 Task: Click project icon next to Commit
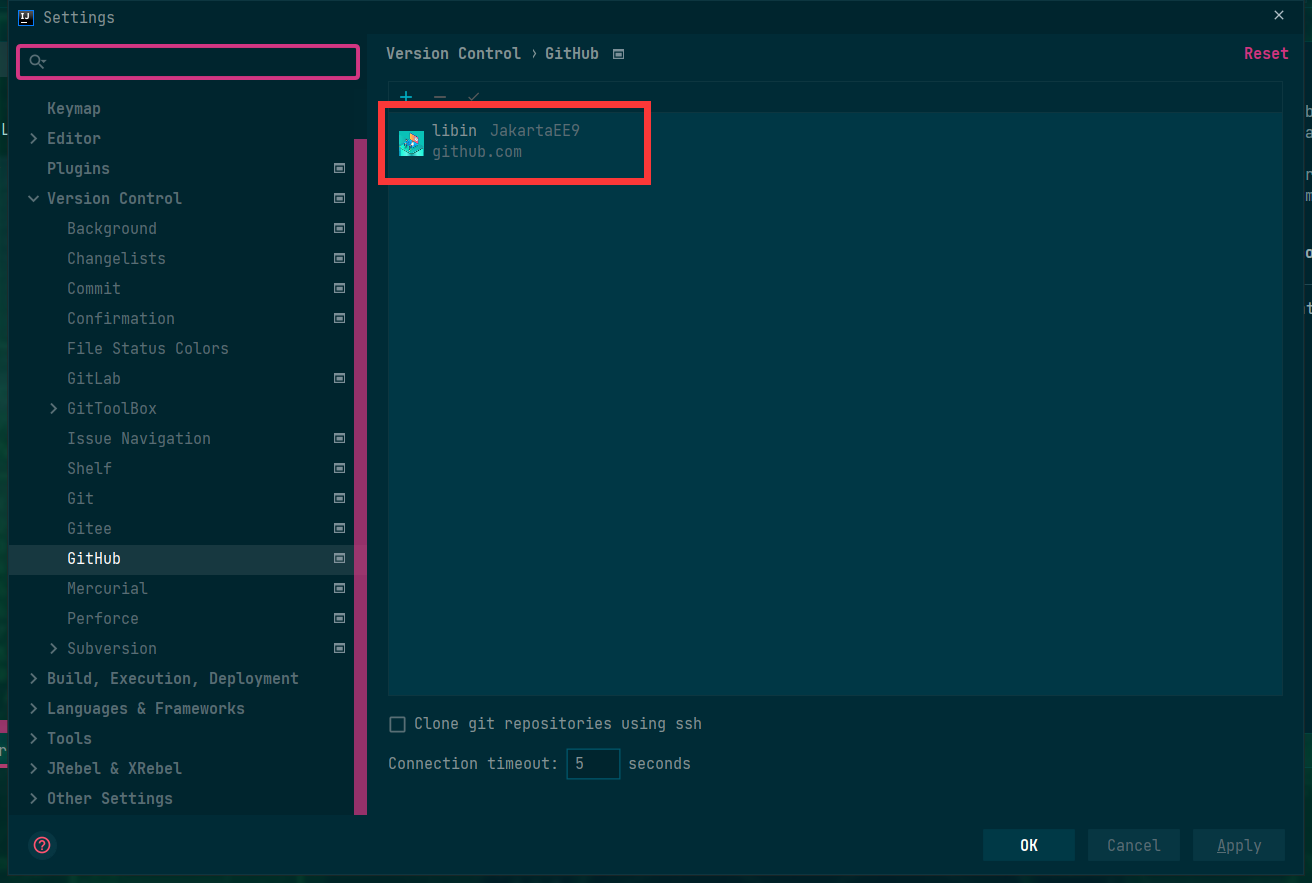339,288
